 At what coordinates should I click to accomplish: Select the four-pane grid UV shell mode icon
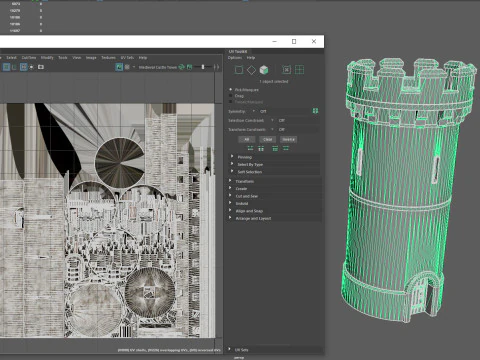(x=299, y=70)
